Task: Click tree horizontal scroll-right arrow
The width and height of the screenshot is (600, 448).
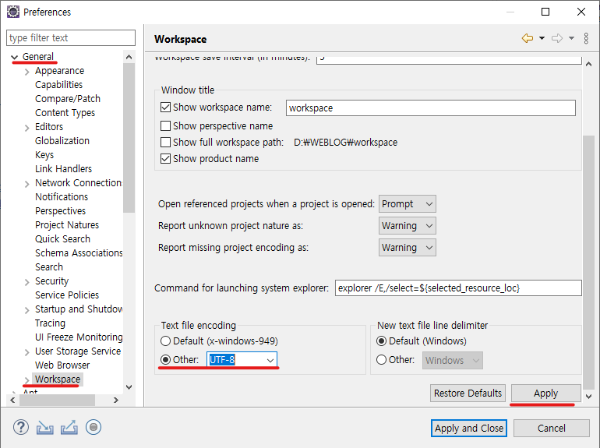Action: tap(116, 400)
